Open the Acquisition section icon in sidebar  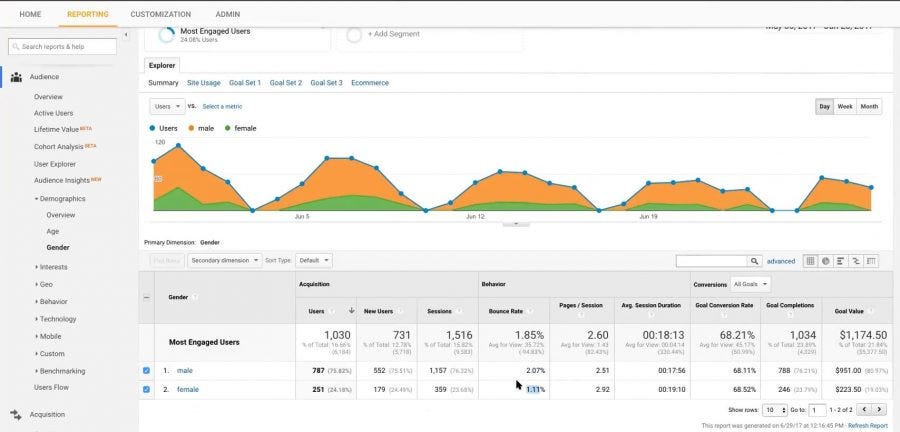pos(16,414)
